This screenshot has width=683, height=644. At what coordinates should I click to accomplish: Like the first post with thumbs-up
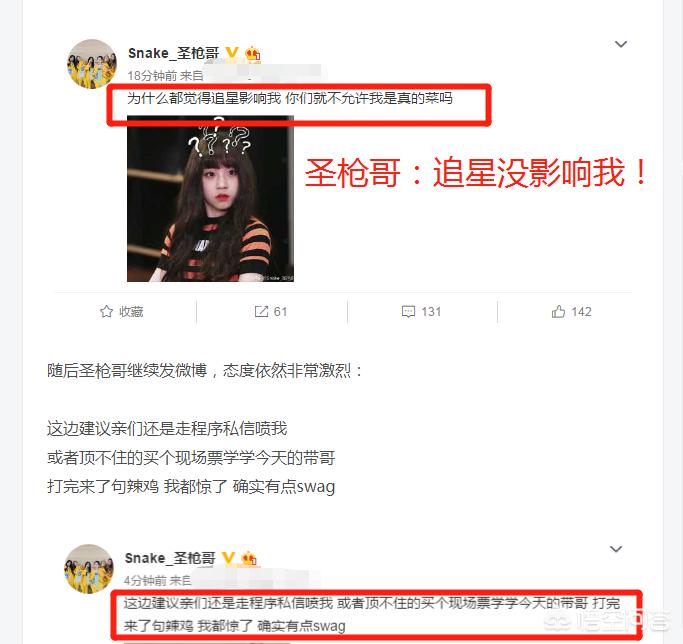tap(558, 312)
